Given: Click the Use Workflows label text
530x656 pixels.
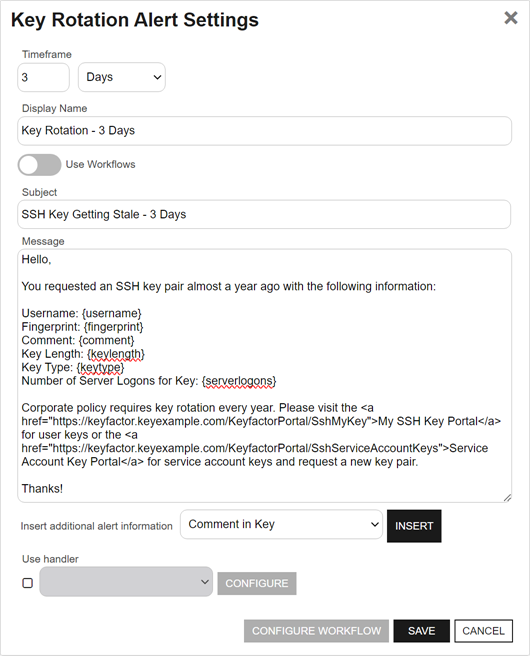Looking at the screenshot, I should (100, 164).
